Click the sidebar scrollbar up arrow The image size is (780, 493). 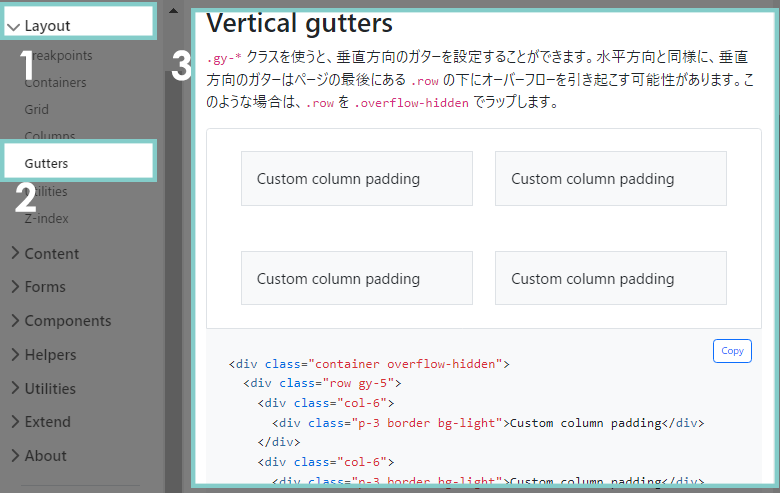click(x=172, y=10)
